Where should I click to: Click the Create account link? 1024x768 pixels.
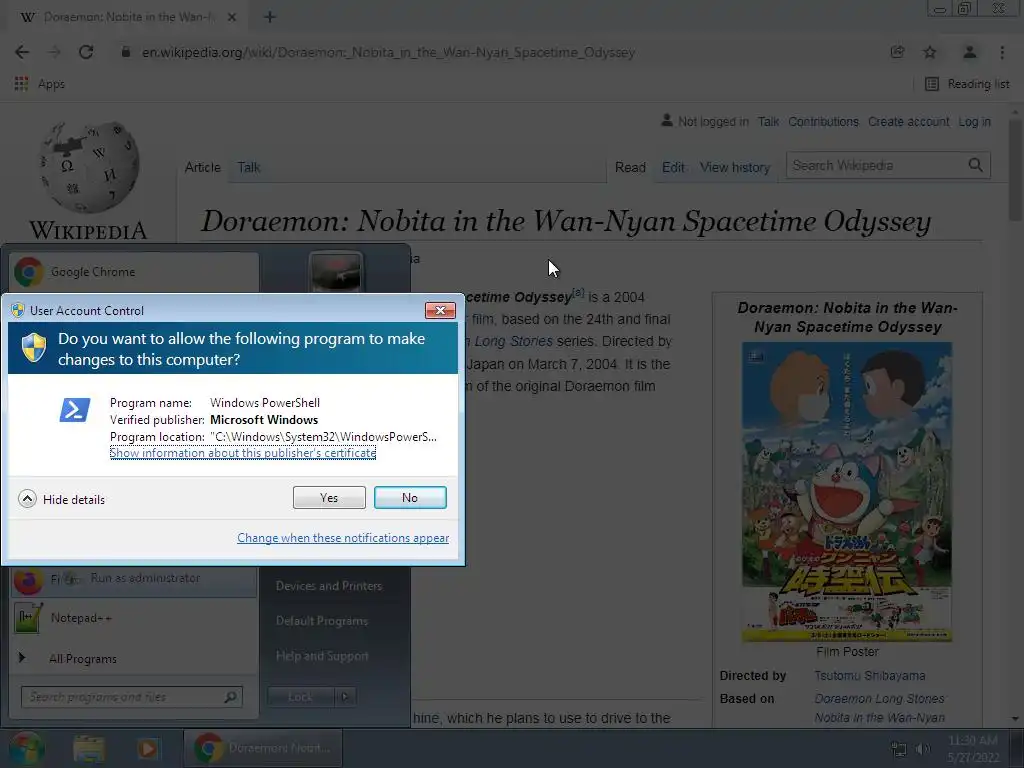[908, 121]
